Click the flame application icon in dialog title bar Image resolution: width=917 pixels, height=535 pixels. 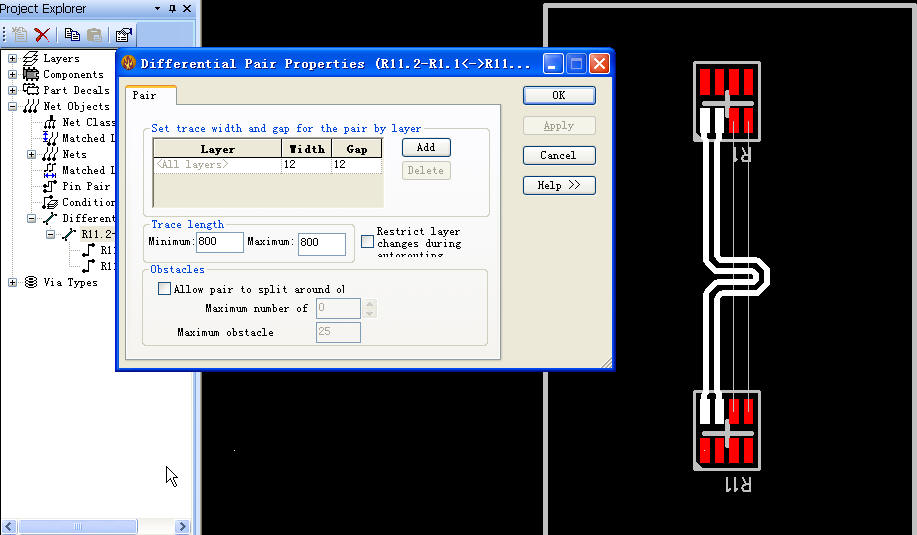(129, 63)
